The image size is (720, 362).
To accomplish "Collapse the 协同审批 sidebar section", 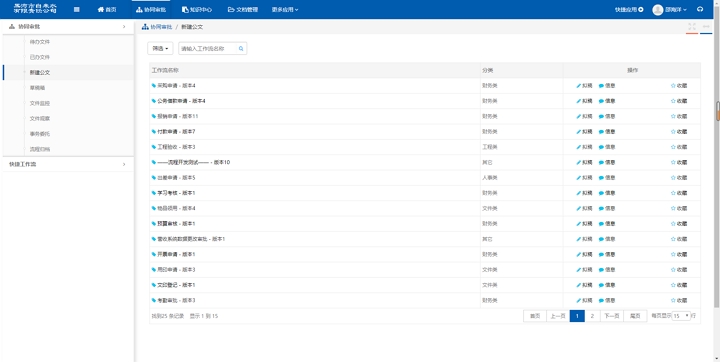I will click(x=68, y=27).
